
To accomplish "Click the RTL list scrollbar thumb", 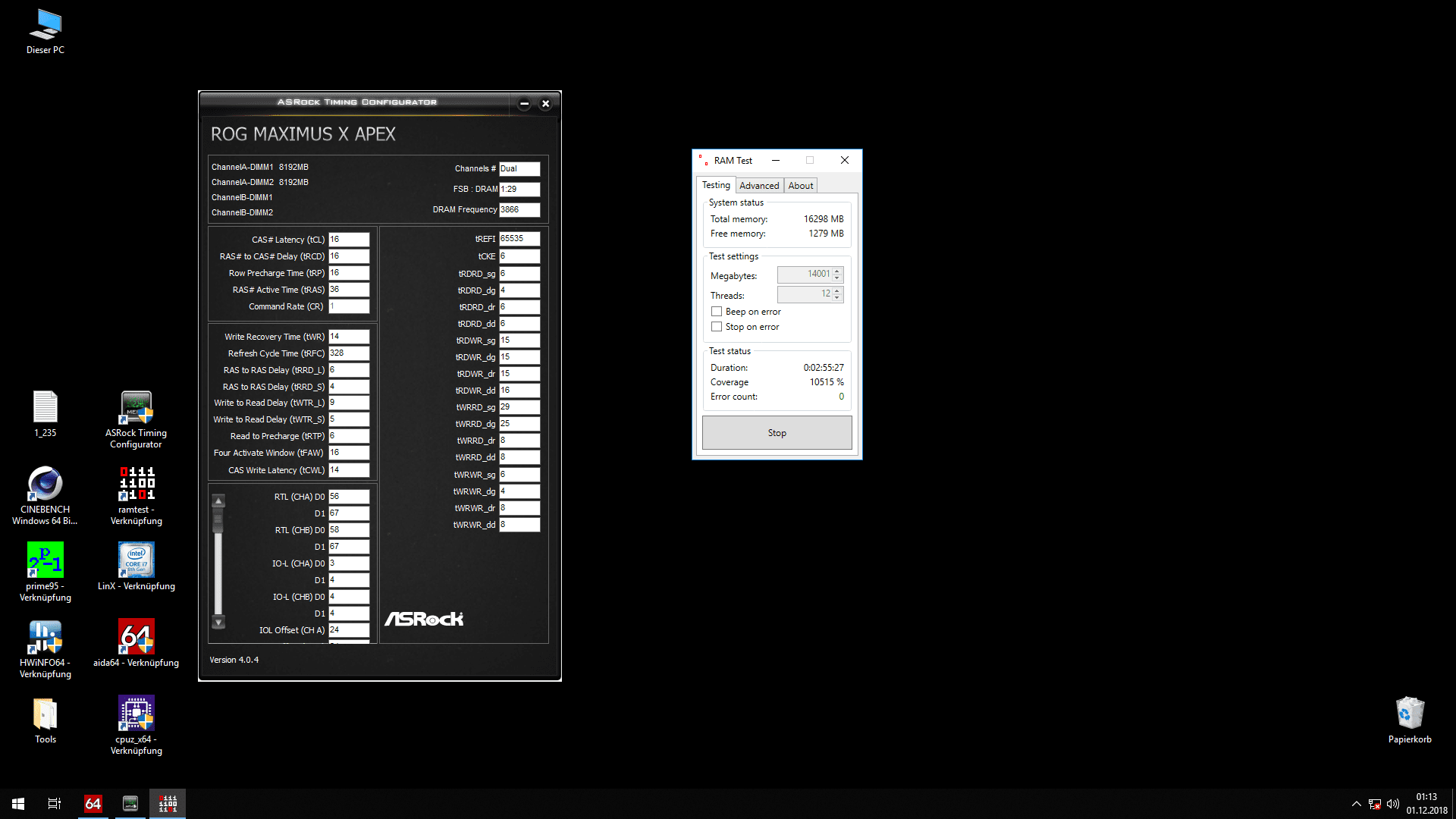I will [218, 520].
